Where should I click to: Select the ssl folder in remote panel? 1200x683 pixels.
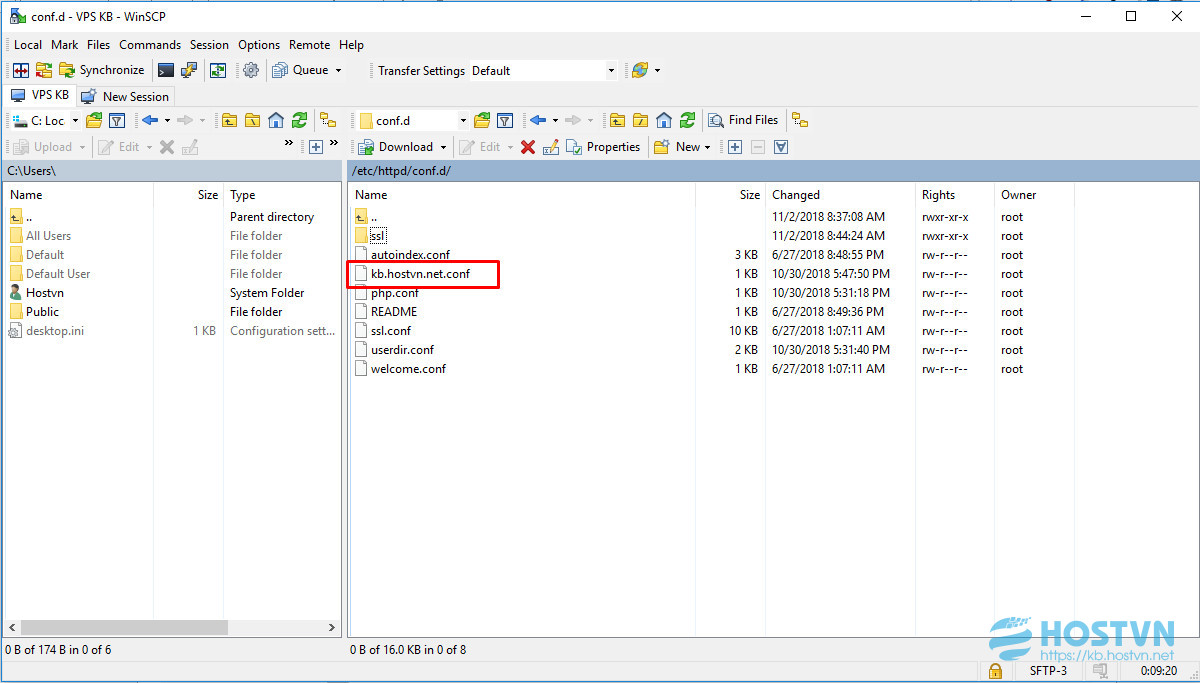click(377, 235)
